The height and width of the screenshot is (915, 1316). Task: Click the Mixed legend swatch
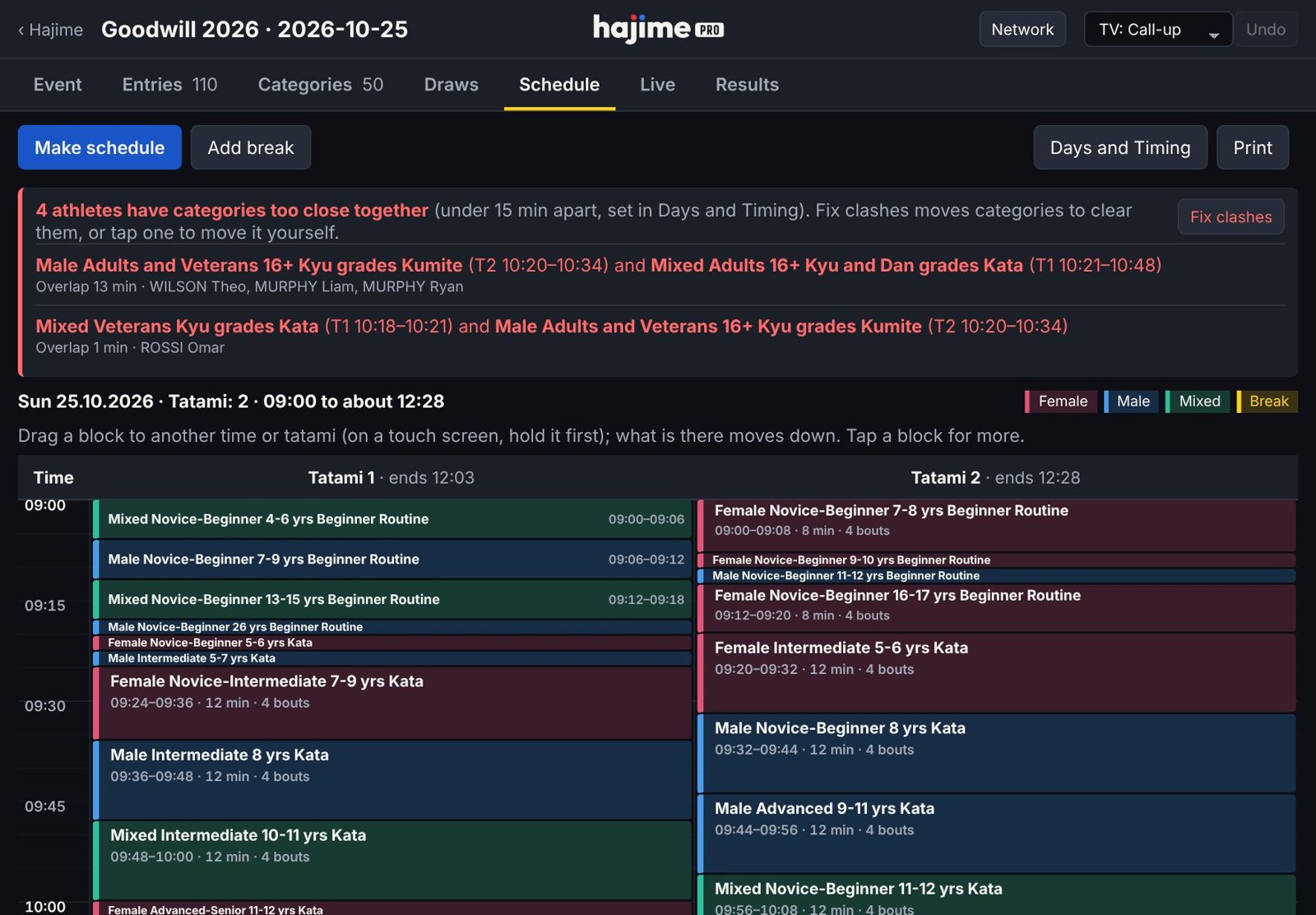[x=1197, y=402]
